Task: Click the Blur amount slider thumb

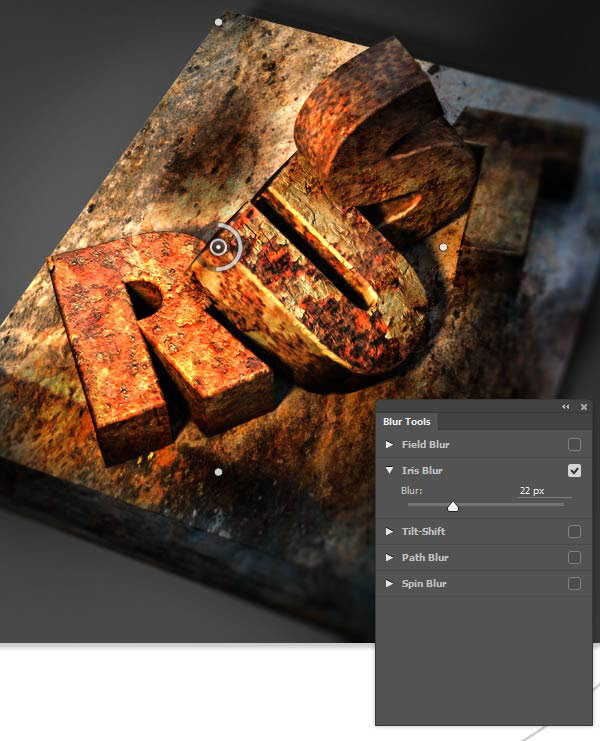Action: tap(453, 507)
